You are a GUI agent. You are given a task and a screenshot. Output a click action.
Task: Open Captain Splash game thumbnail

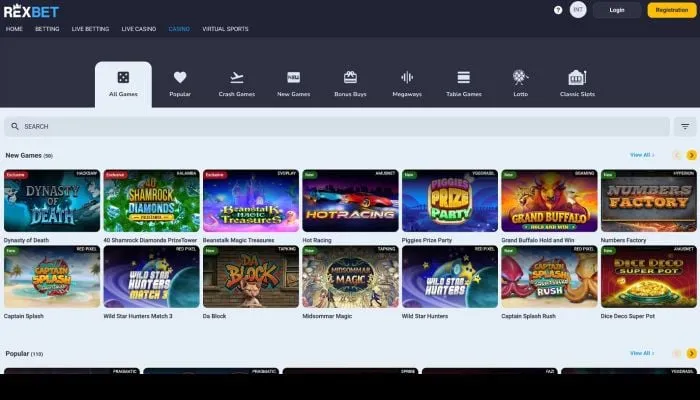52,276
